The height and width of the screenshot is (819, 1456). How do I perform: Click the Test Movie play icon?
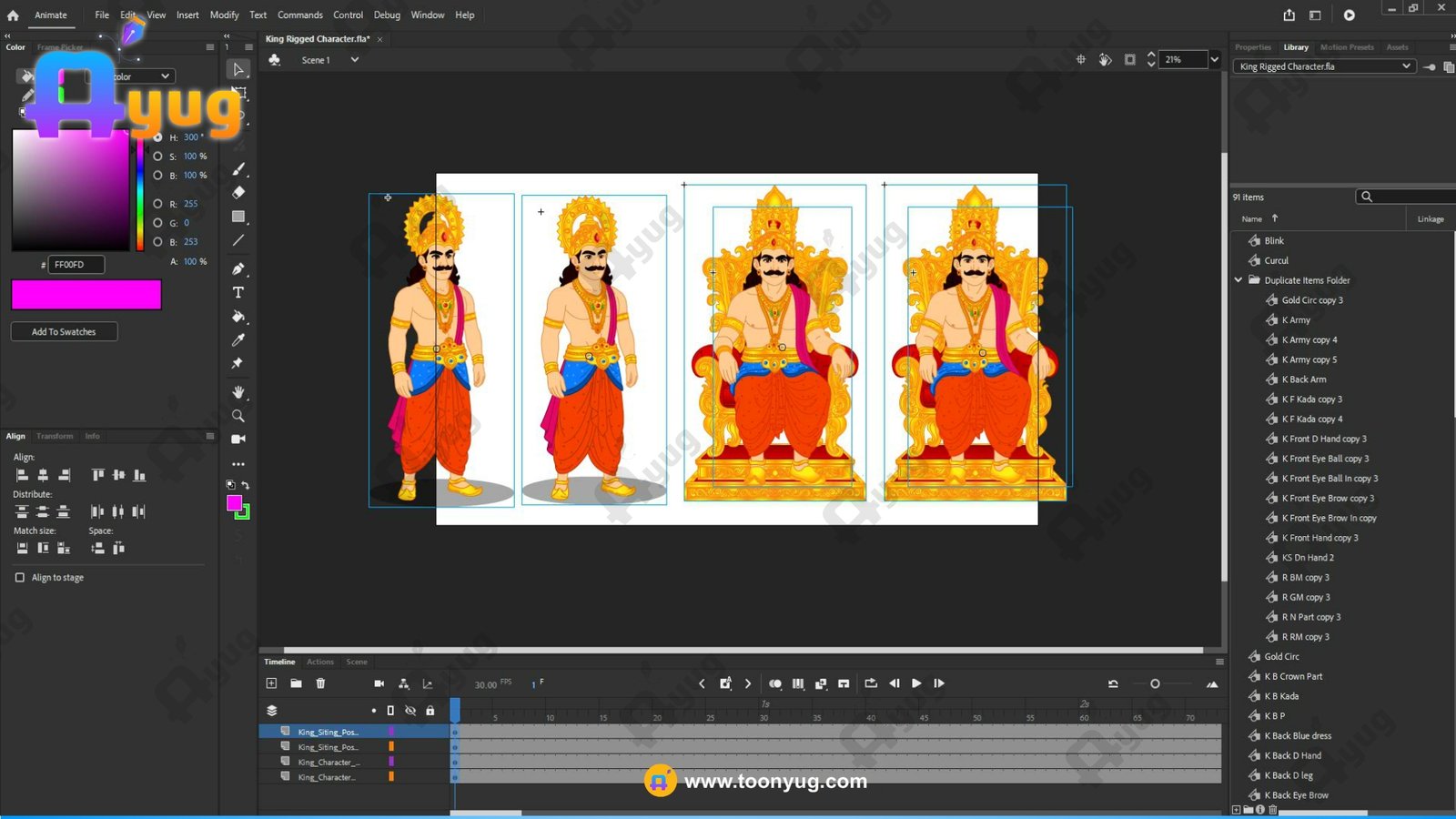coord(1350,15)
